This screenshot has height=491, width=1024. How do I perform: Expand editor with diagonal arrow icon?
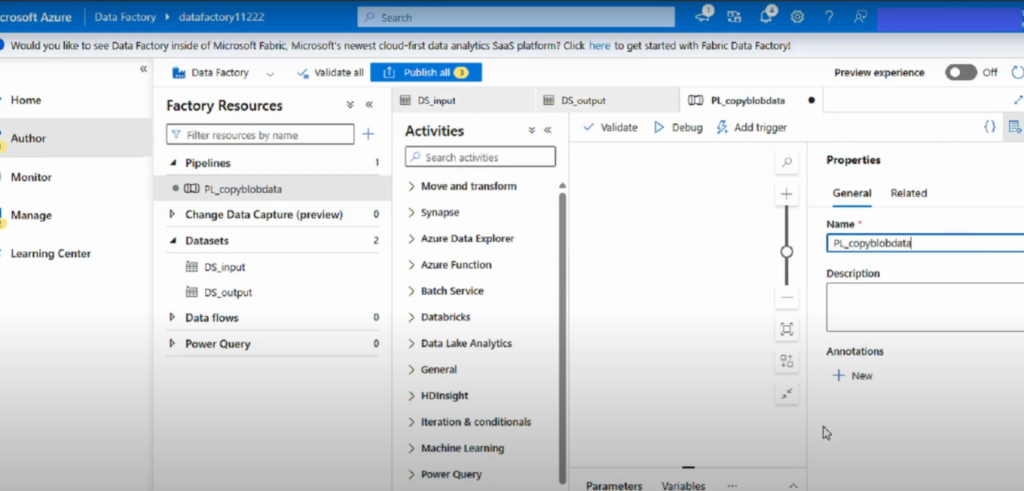1017,100
